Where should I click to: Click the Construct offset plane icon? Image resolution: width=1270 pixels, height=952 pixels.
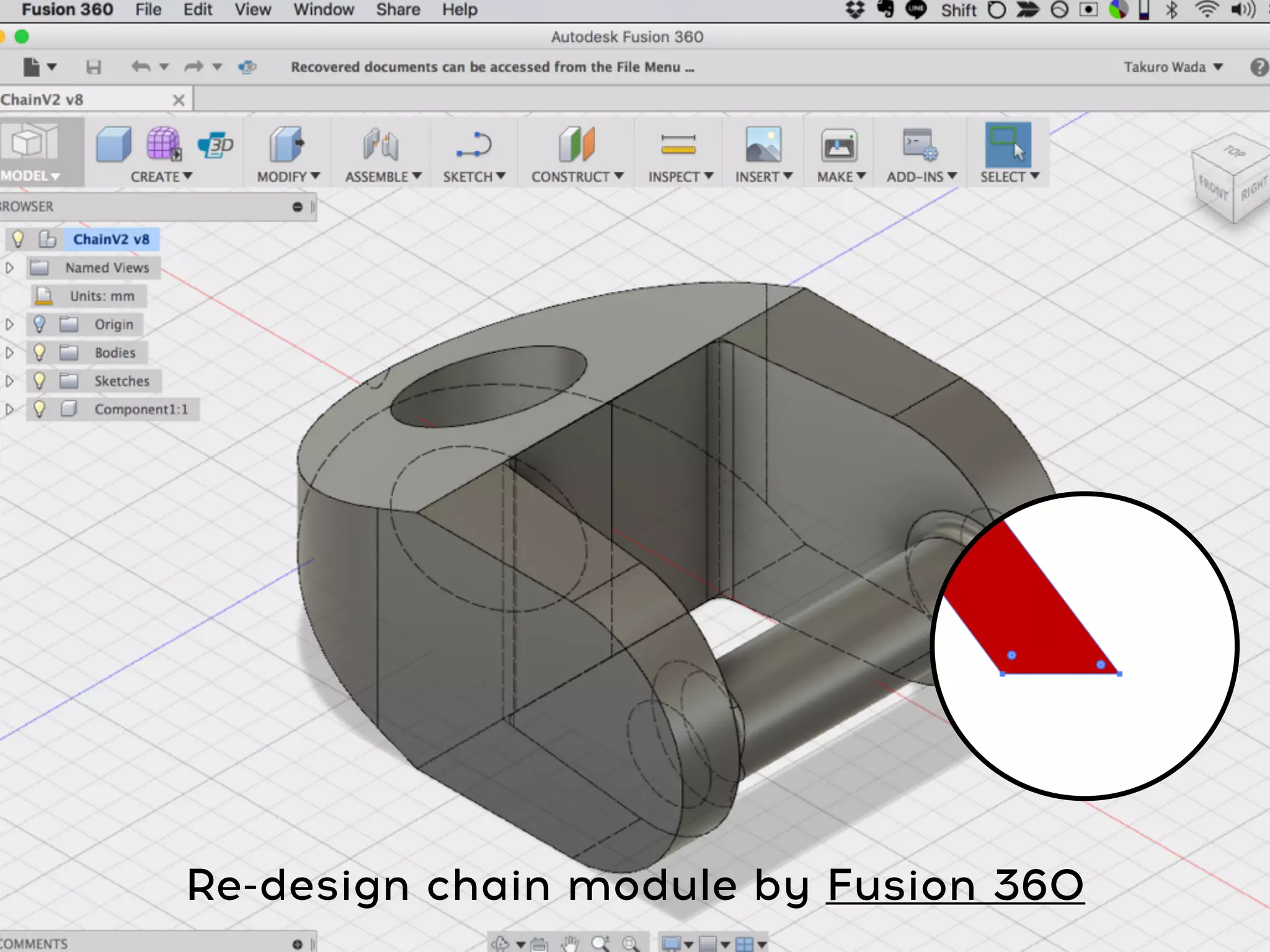tap(577, 144)
